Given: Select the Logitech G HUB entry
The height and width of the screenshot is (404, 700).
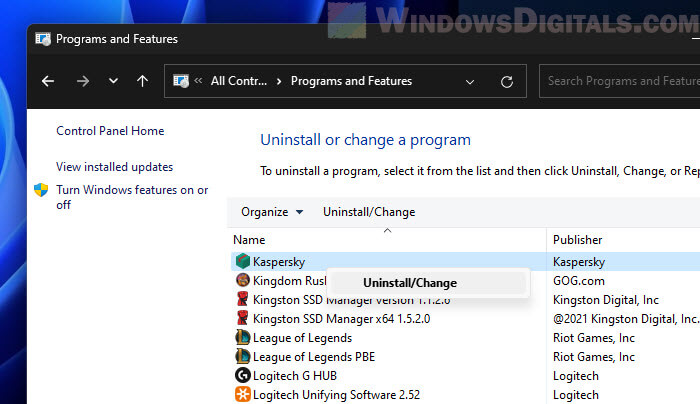Looking at the screenshot, I should 295,376.
